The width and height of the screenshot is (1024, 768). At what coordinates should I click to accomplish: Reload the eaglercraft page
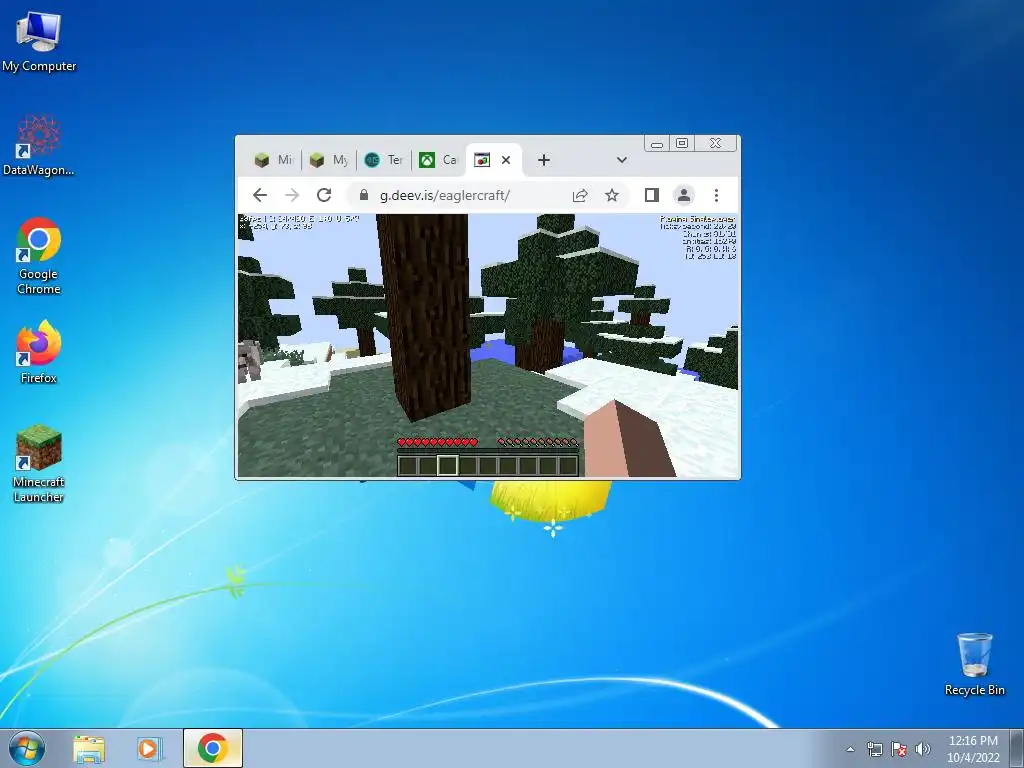click(324, 195)
